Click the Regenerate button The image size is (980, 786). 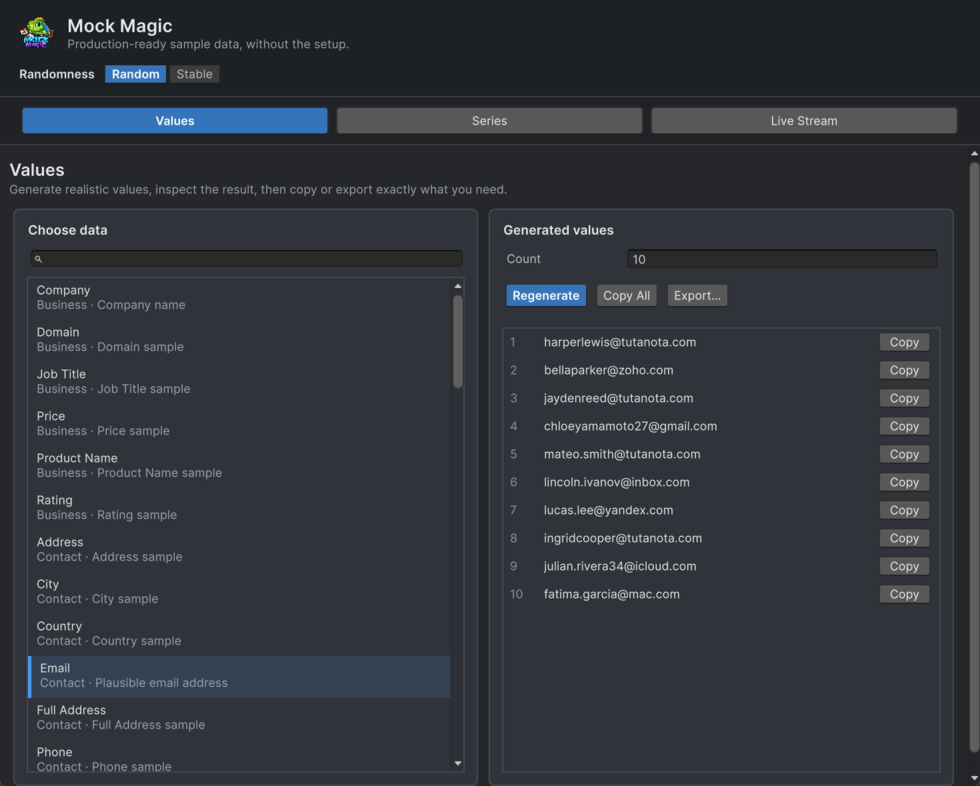coord(546,296)
